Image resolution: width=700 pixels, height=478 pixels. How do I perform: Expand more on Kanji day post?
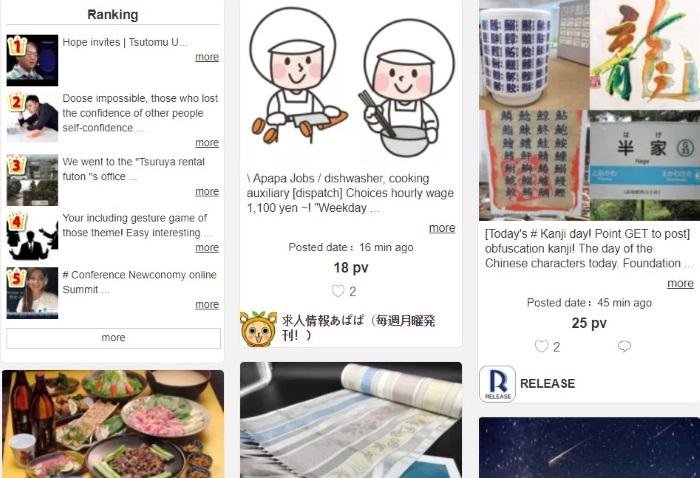coord(680,283)
